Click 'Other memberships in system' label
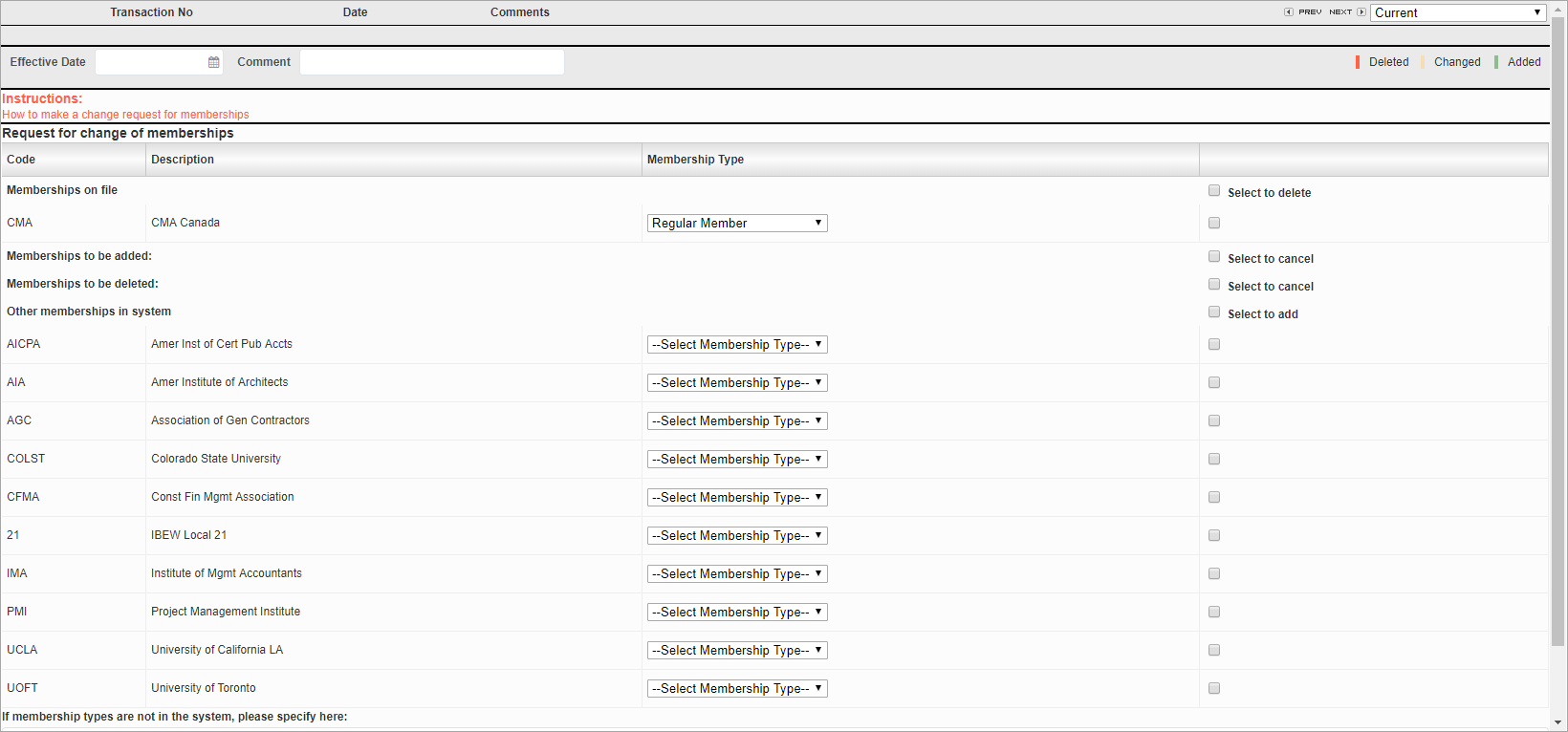The image size is (1568, 732). coord(89,312)
